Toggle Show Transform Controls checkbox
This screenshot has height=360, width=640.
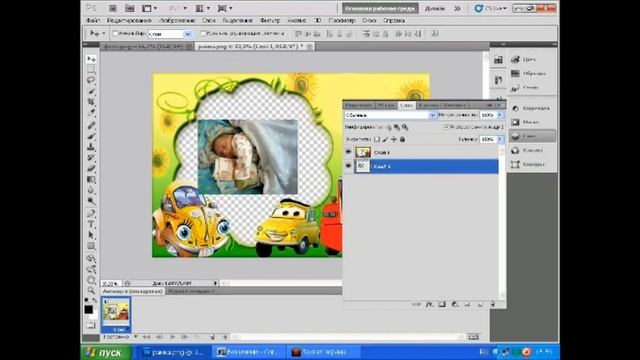[203, 33]
